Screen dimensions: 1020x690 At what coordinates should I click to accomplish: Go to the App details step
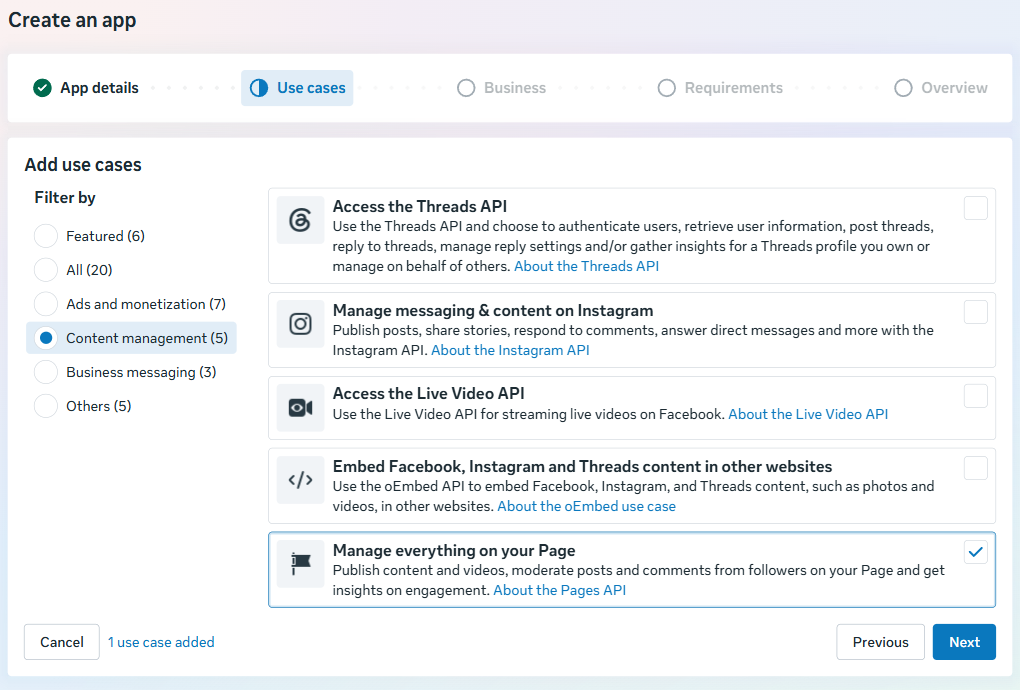[86, 88]
